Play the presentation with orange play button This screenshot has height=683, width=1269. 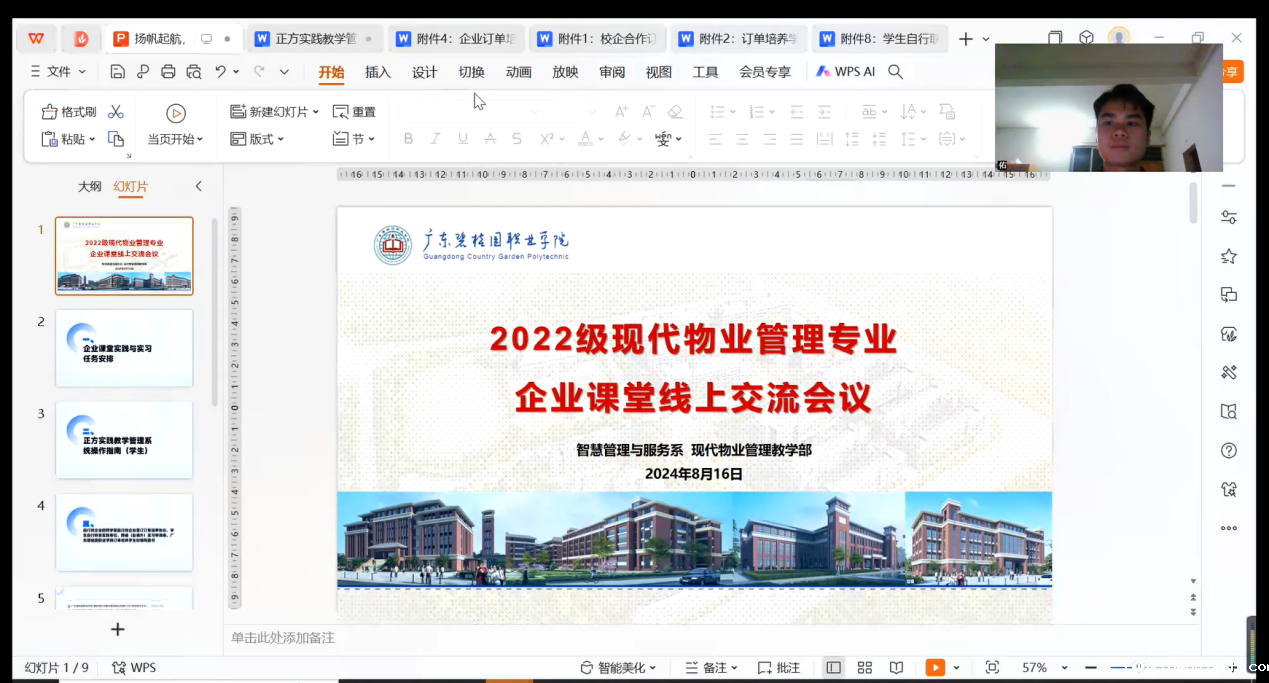point(935,667)
